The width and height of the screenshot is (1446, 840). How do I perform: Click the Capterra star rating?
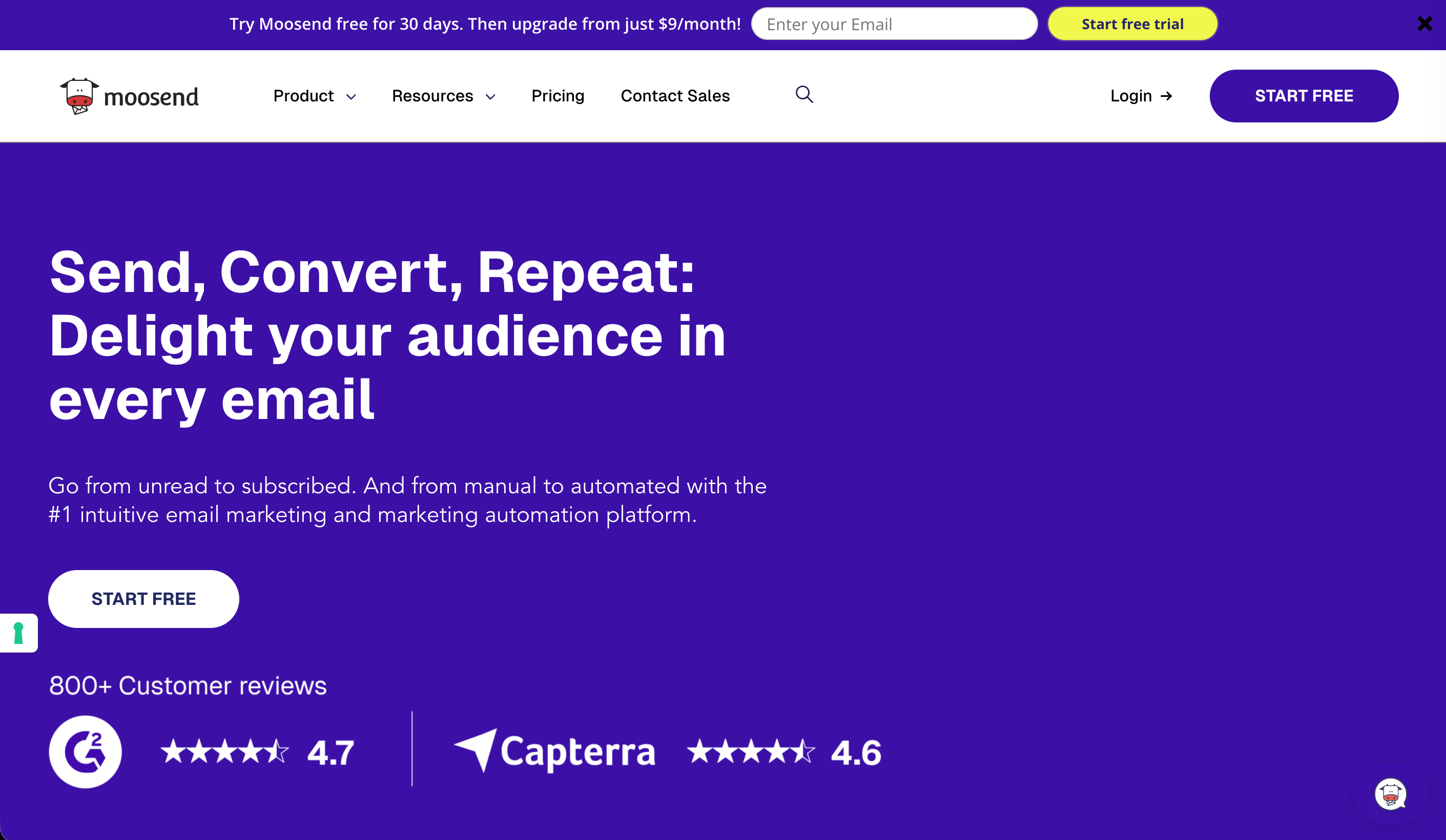[x=751, y=751]
